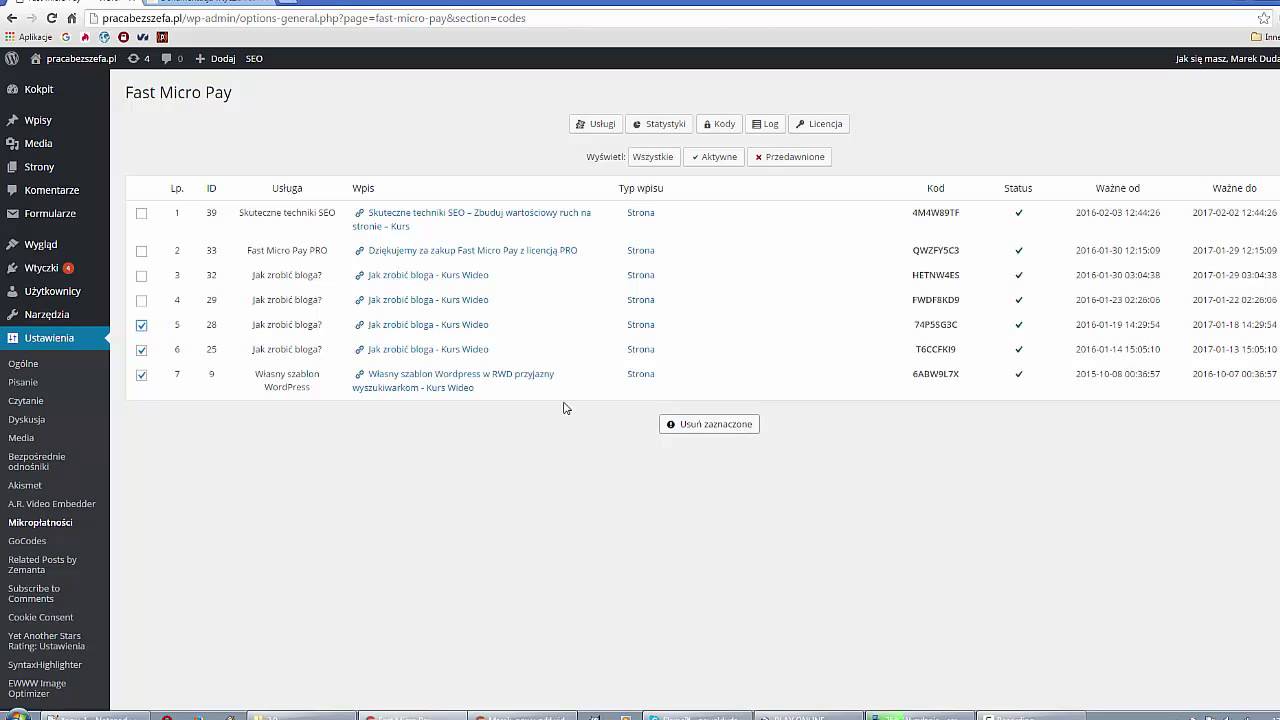Image resolution: width=1280 pixels, height=720 pixels.
Task: Open the WordPress logo menu
Action: [x=12, y=58]
